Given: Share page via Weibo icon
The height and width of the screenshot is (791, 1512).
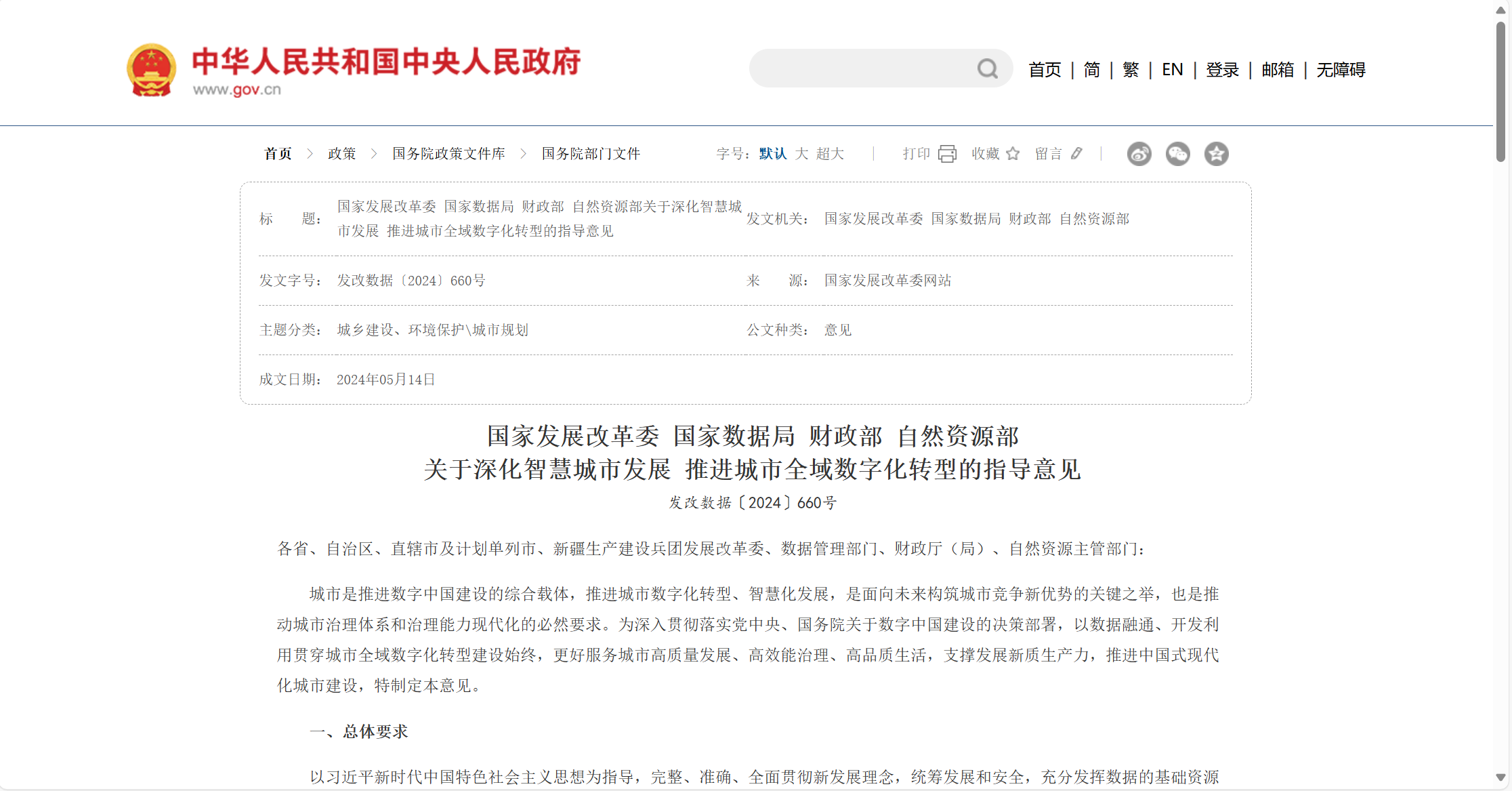Looking at the screenshot, I should click(1139, 154).
